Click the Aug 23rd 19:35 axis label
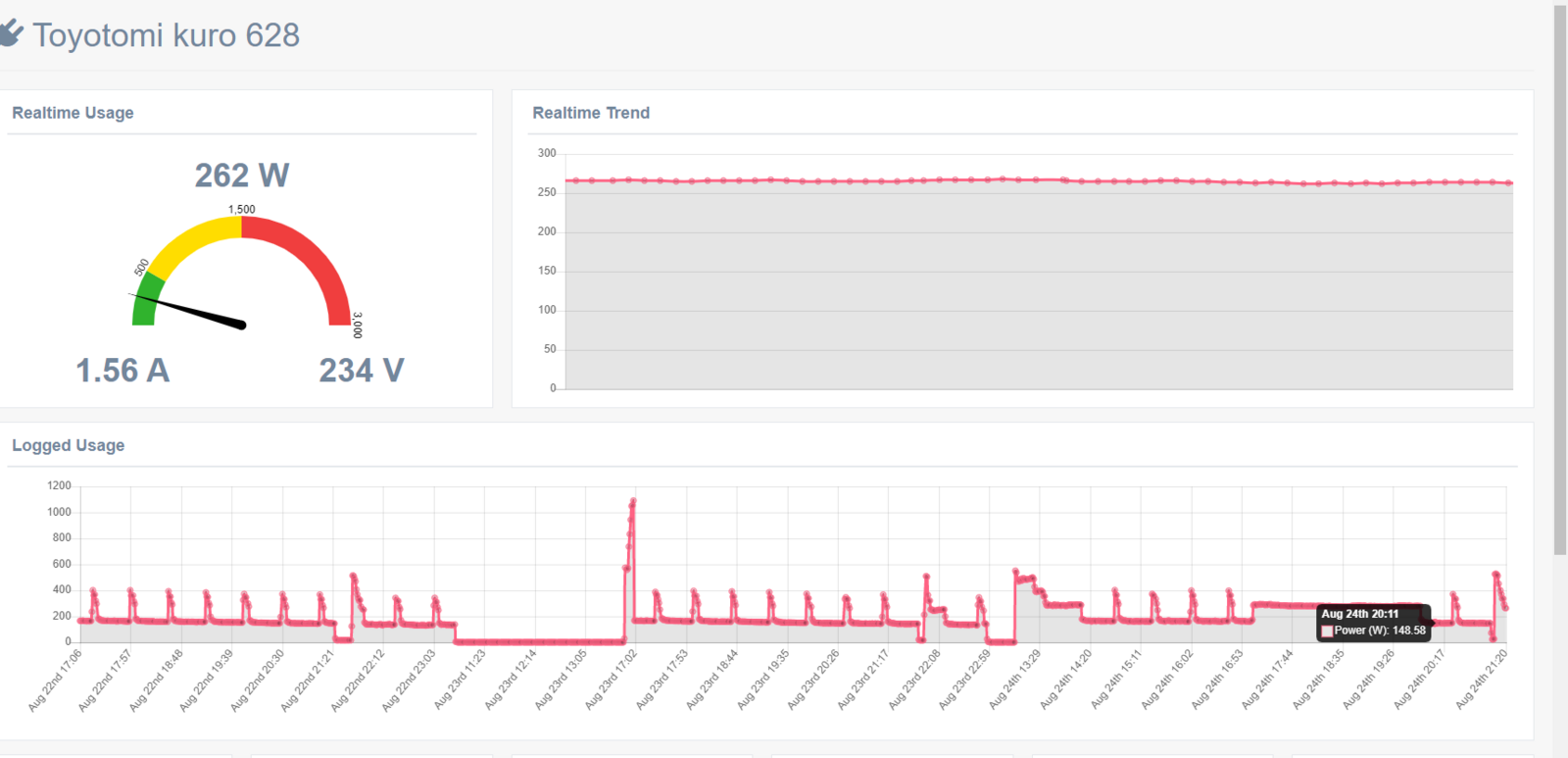 pyautogui.click(x=762, y=680)
